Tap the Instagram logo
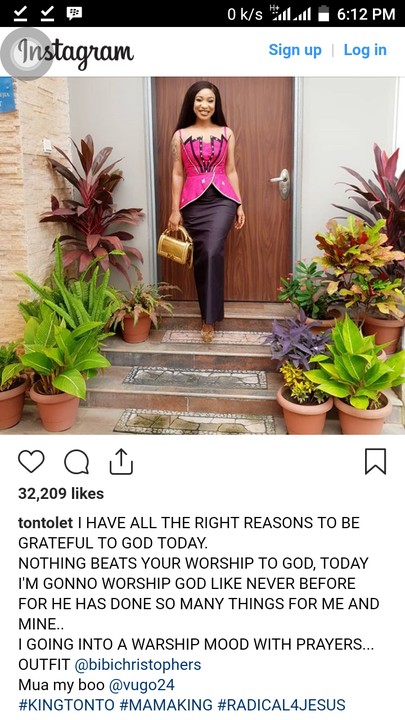The height and width of the screenshot is (720, 405). 75,52
